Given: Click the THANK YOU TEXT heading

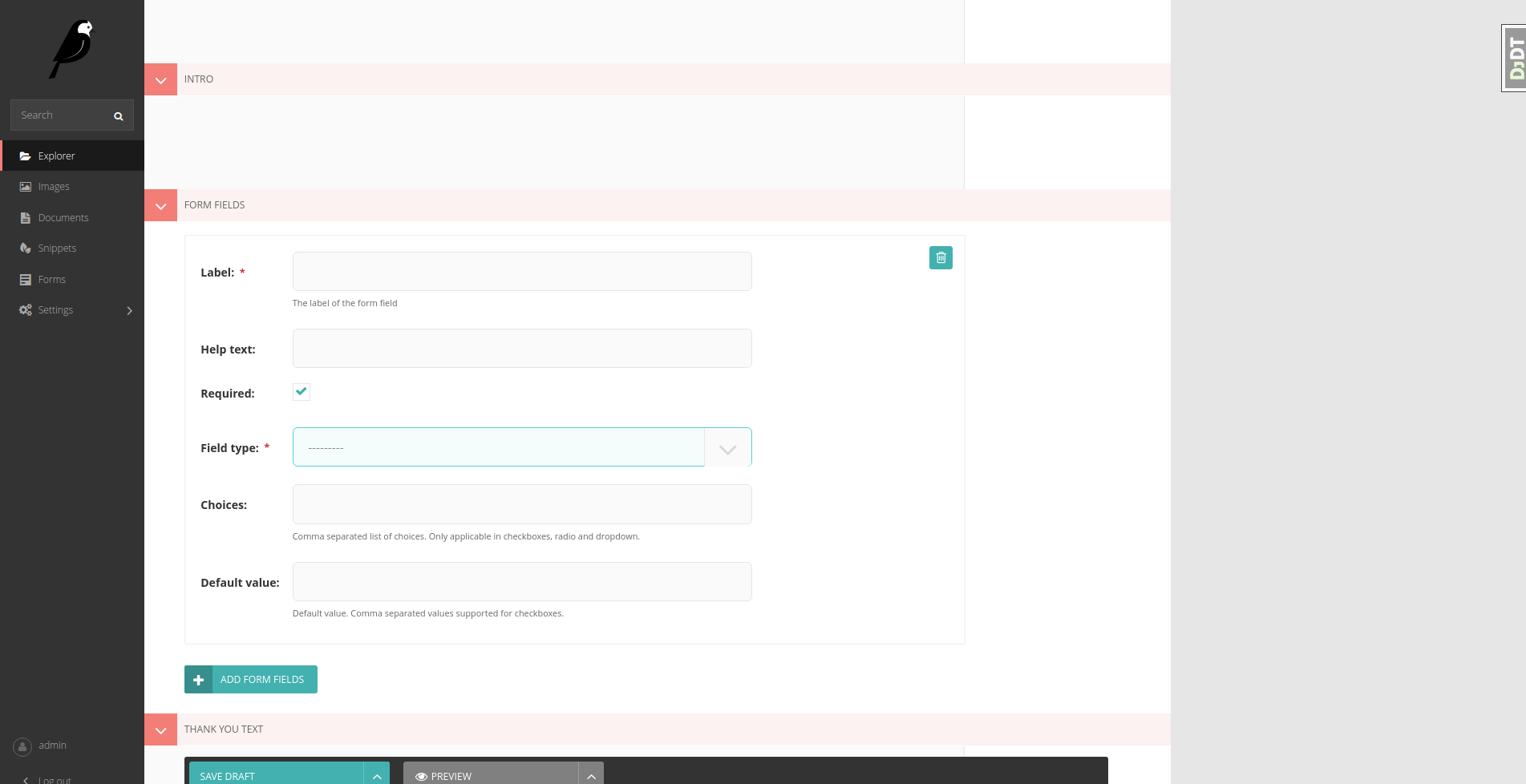Looking at the screenshot, I should (x=224, y=729).
